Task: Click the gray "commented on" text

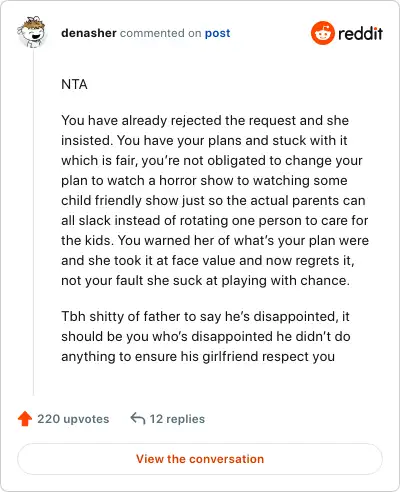Action: 160,33
